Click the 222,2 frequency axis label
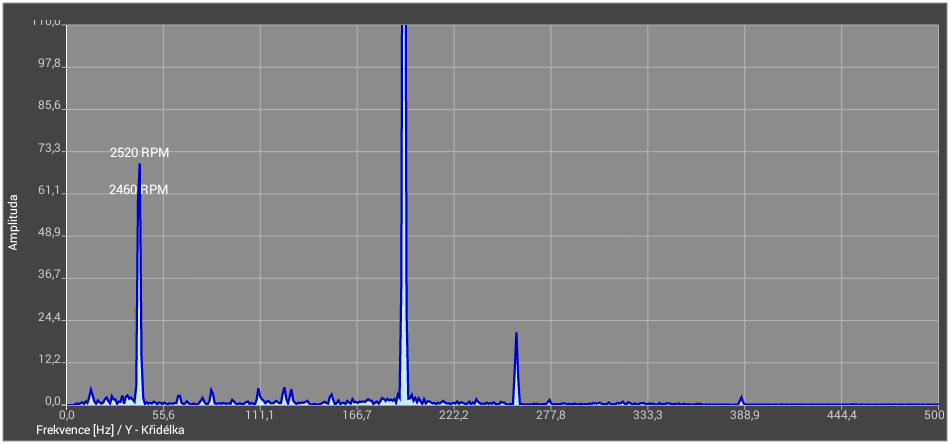 [x=454, y=415]
